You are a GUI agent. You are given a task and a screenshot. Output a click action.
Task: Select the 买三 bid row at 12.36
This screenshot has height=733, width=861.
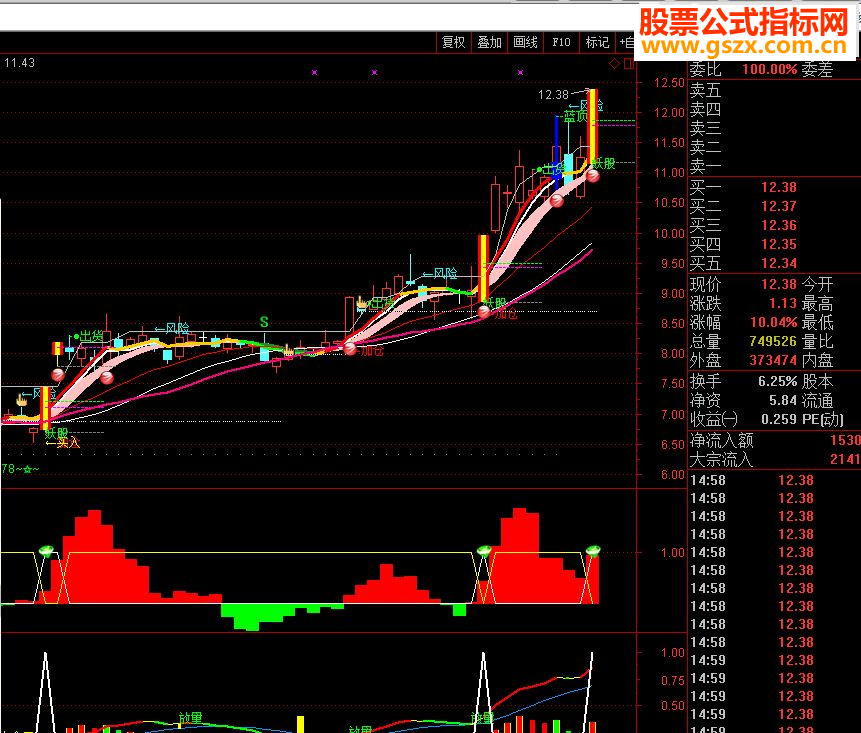pos(775,225)
